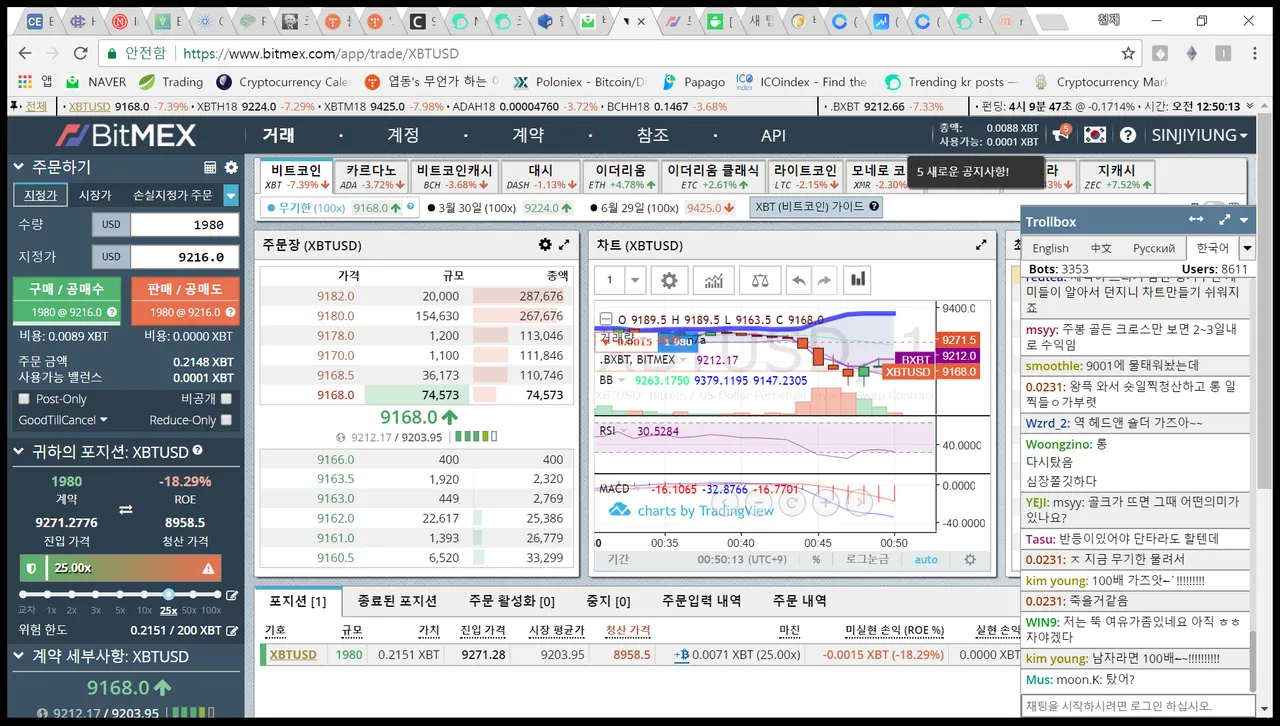Bookmark this page with star icon

1128,53
